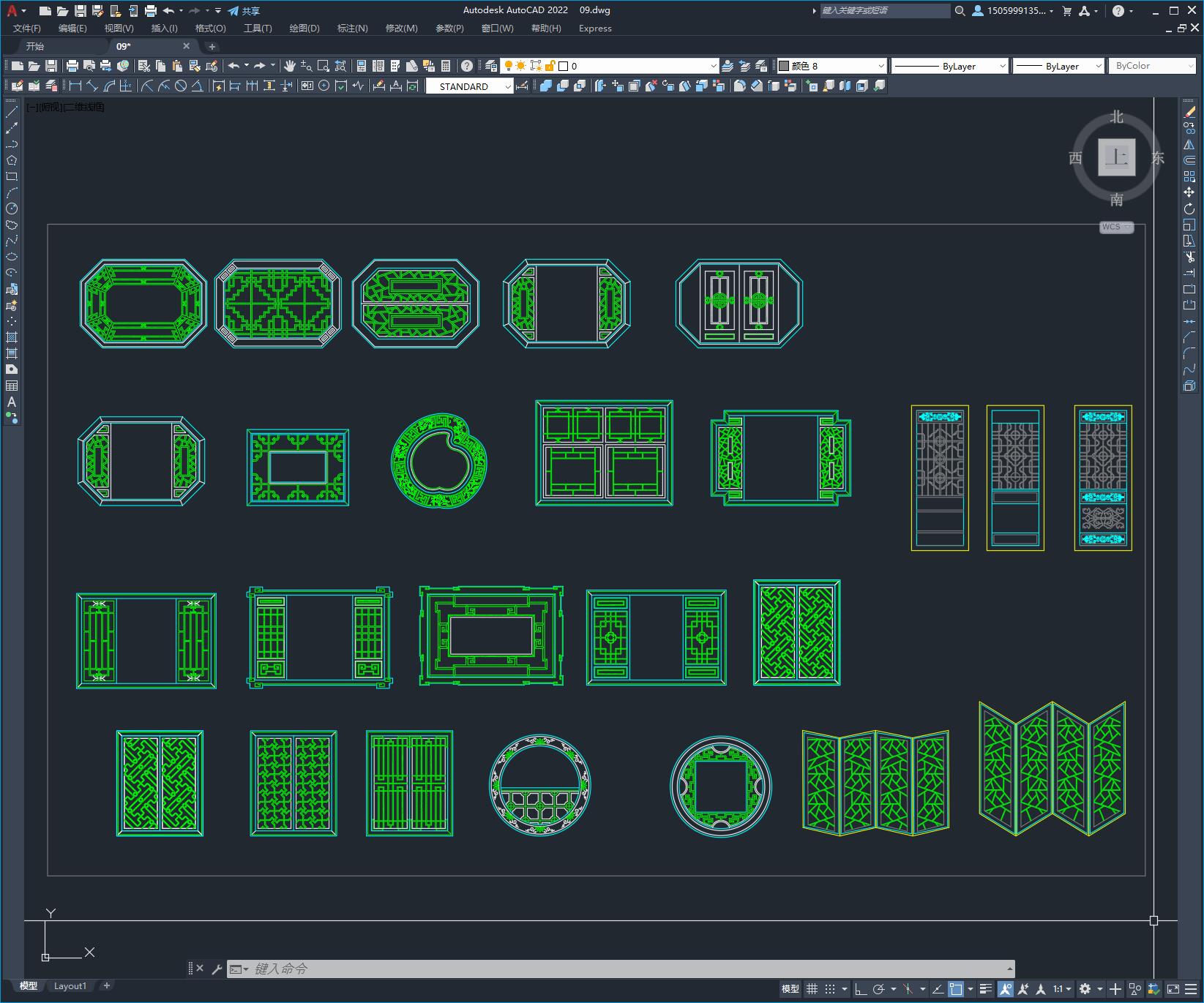The image size is (1204, 1003).
Task: Open the Express menu
Action: 595,29
